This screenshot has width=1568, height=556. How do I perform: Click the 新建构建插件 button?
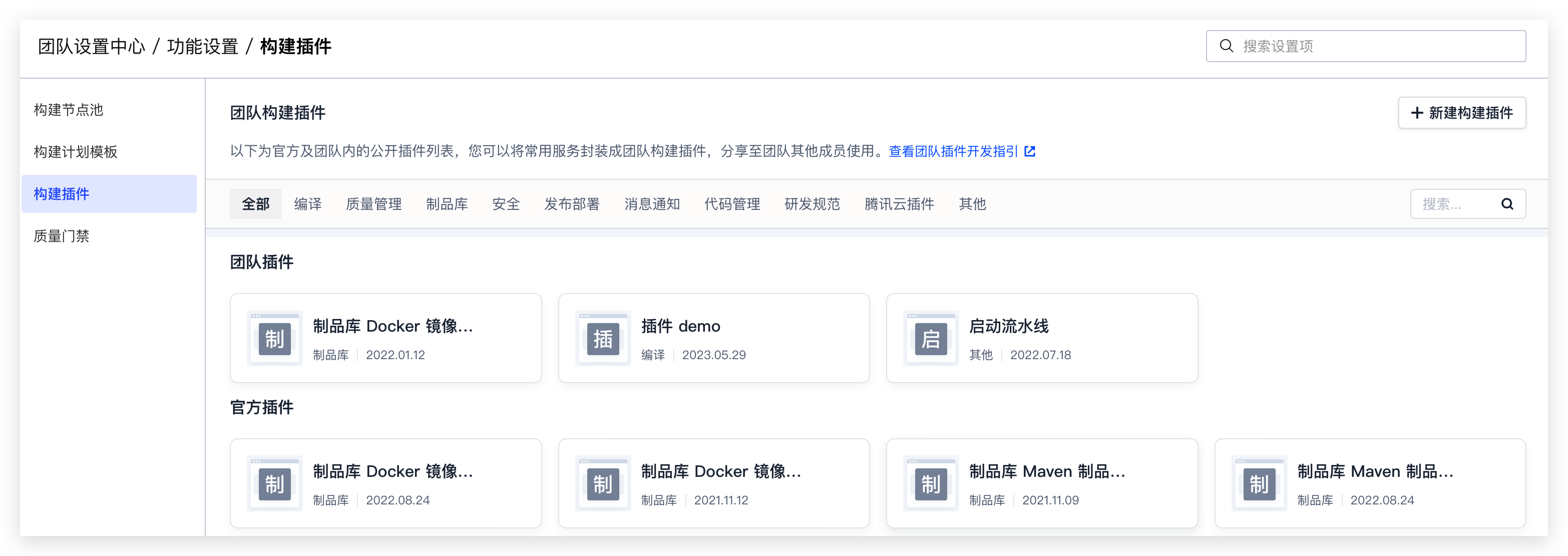coord(1461,113)
